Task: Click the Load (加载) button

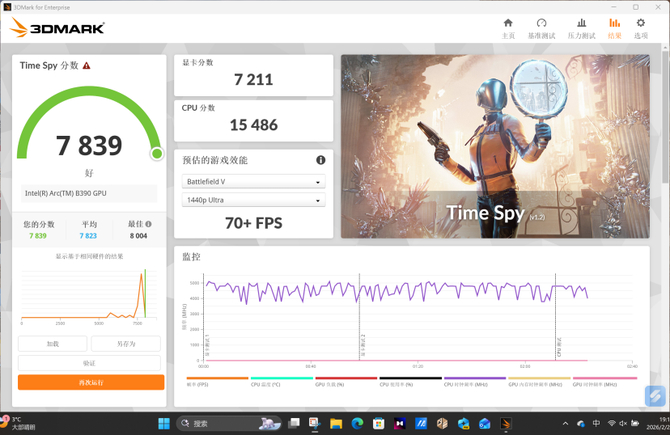Action: (x=53, y=344)
